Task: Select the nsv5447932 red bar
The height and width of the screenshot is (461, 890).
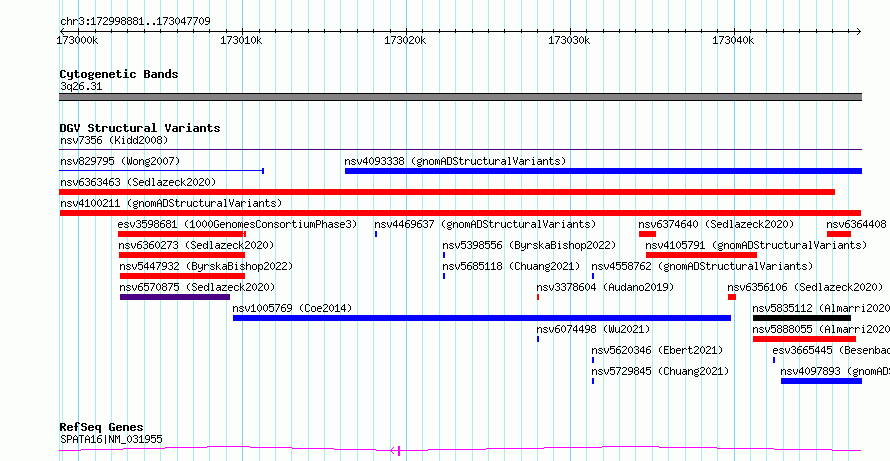Action: pyautogui.click(x=182, y=276)
